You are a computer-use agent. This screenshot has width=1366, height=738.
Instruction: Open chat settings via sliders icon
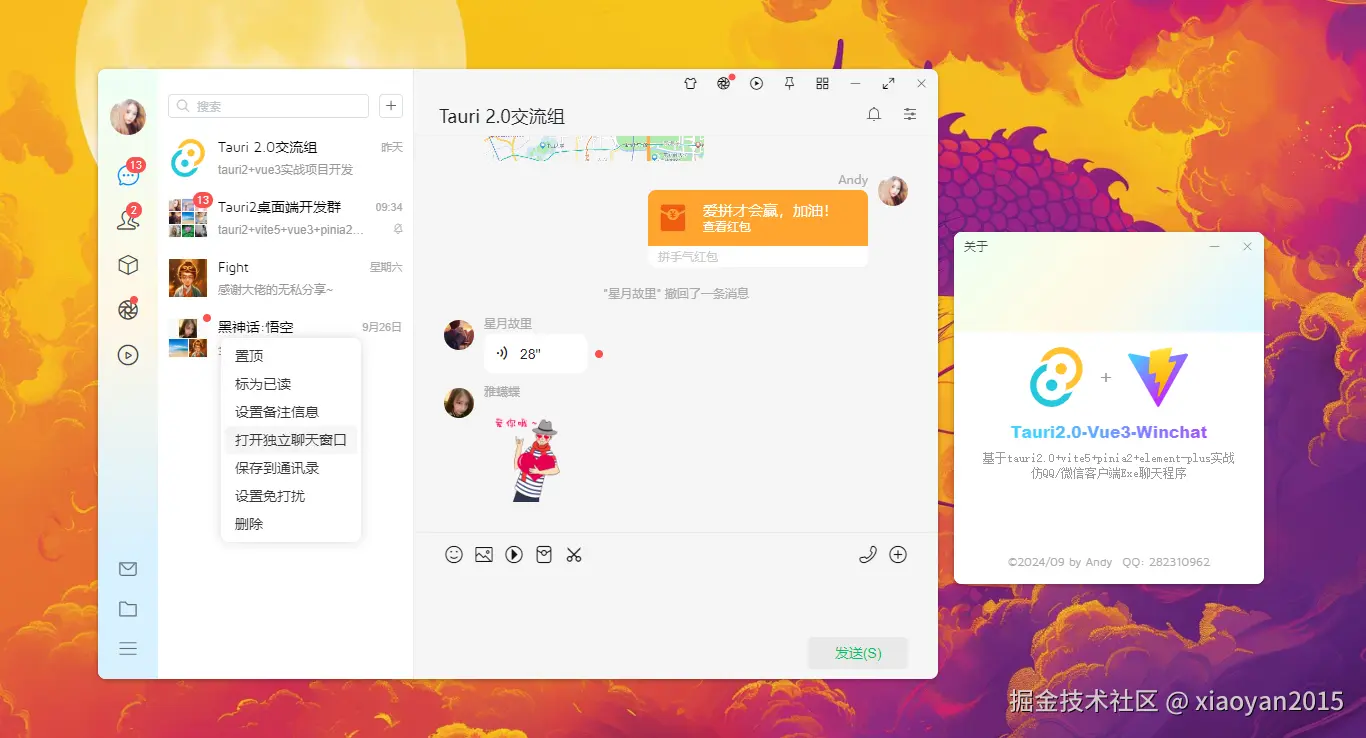pos(909,114)
